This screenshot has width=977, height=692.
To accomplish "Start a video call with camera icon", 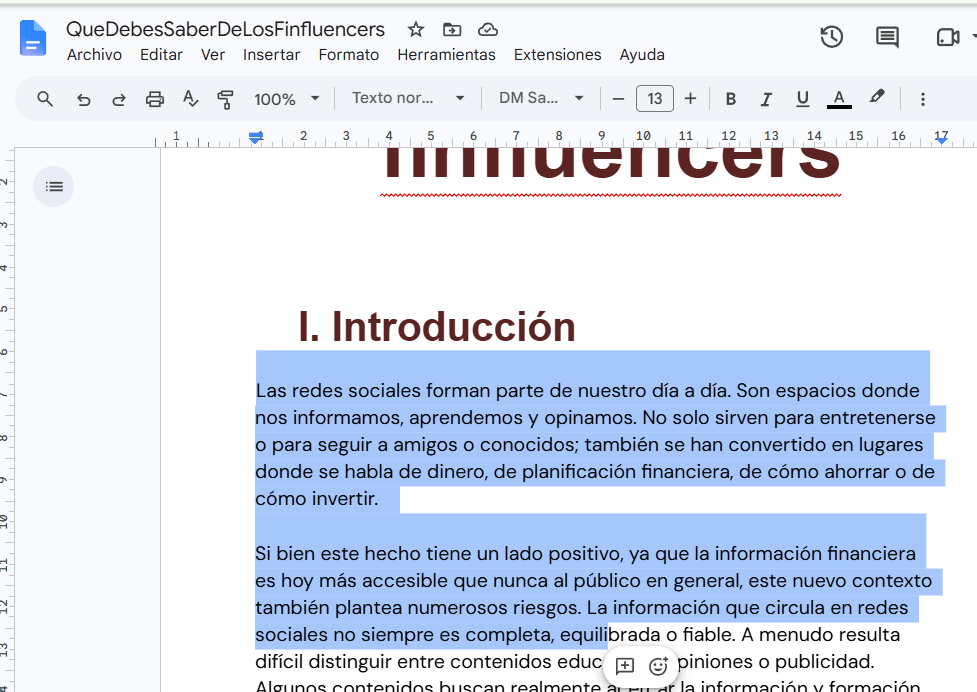I will pos(948,37).
